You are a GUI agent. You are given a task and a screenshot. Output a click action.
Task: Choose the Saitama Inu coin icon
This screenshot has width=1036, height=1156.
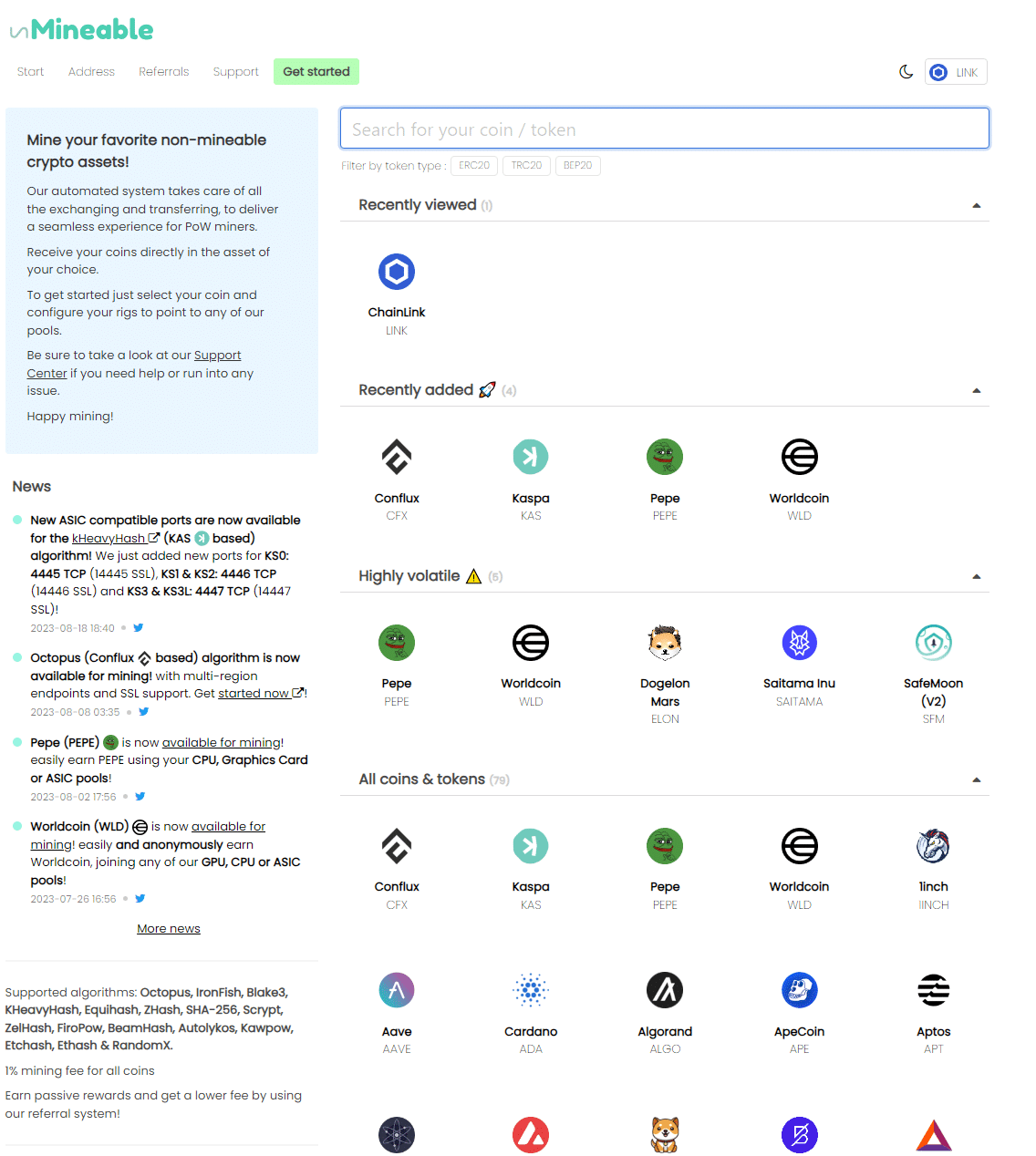(x=800, y=643)
